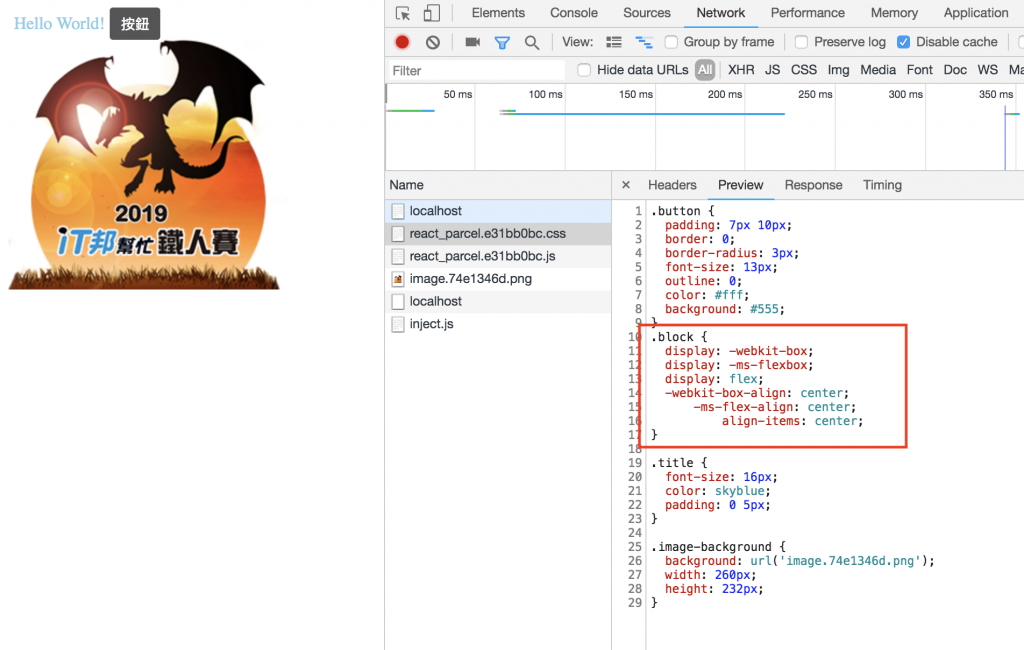
Task: Filter requests by XHR type
Action: (741, 70)
